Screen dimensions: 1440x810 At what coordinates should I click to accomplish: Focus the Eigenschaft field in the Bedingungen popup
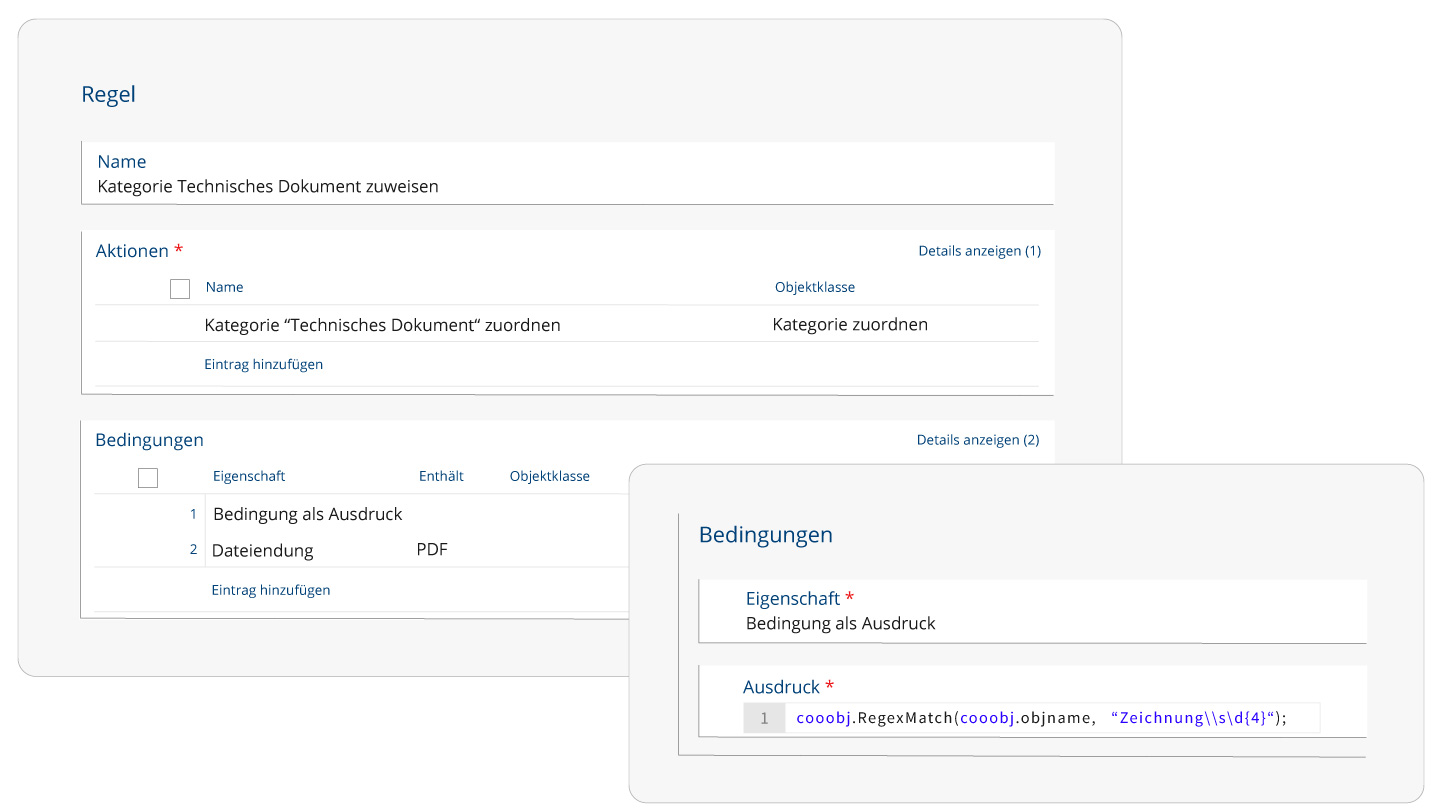point(1032,611)
